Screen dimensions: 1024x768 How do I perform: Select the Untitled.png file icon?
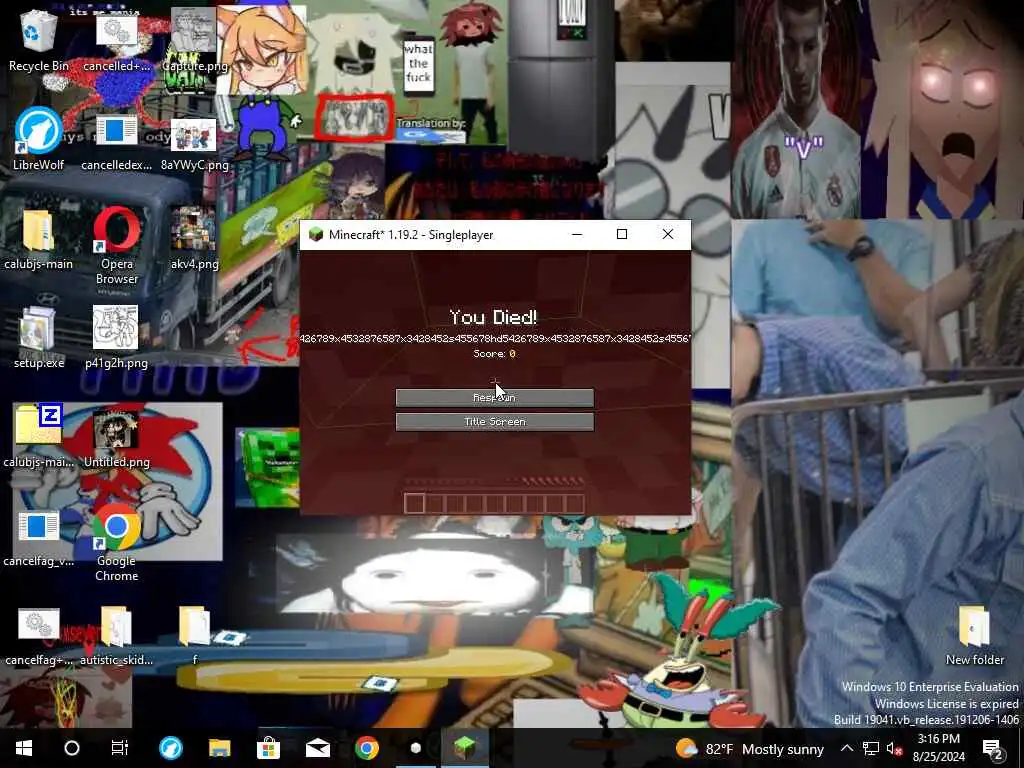pyautogui.click(x=116, y=436)
